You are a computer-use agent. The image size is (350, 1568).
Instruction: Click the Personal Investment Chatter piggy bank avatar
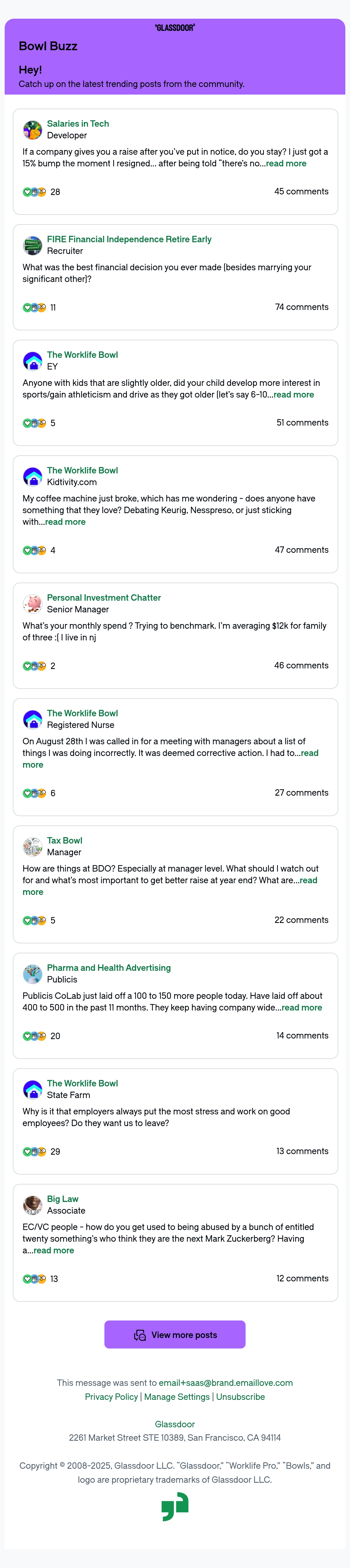pos(32,604)
